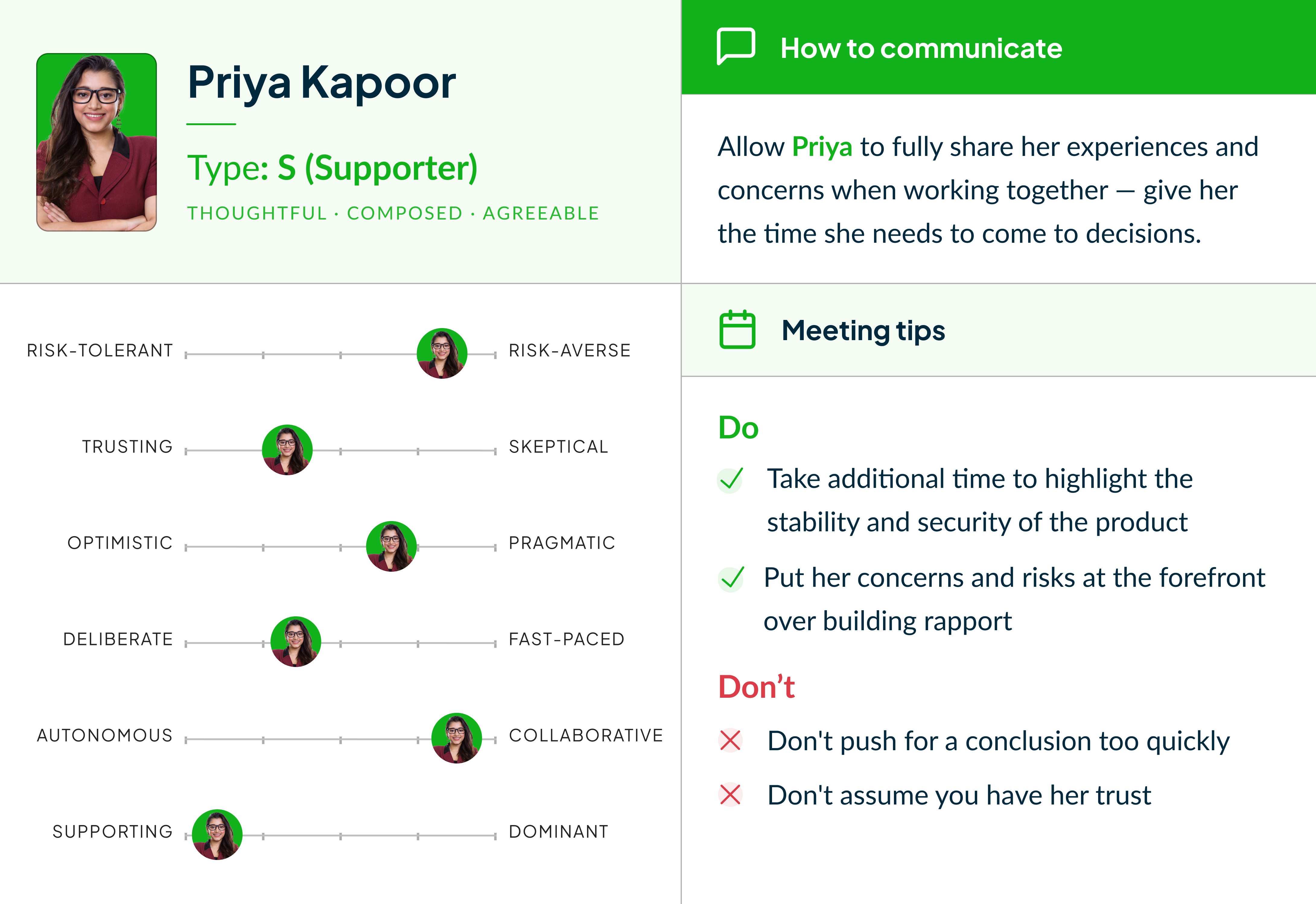Click the red X beside conclusion tip
Screen dimensions: 1316x904
[730, 740]
